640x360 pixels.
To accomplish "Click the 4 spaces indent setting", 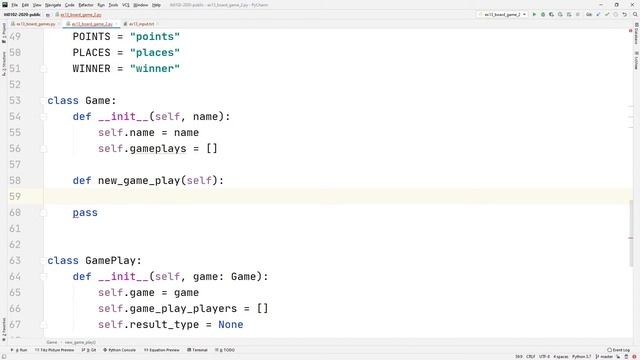I will click(x=561, y=356).
